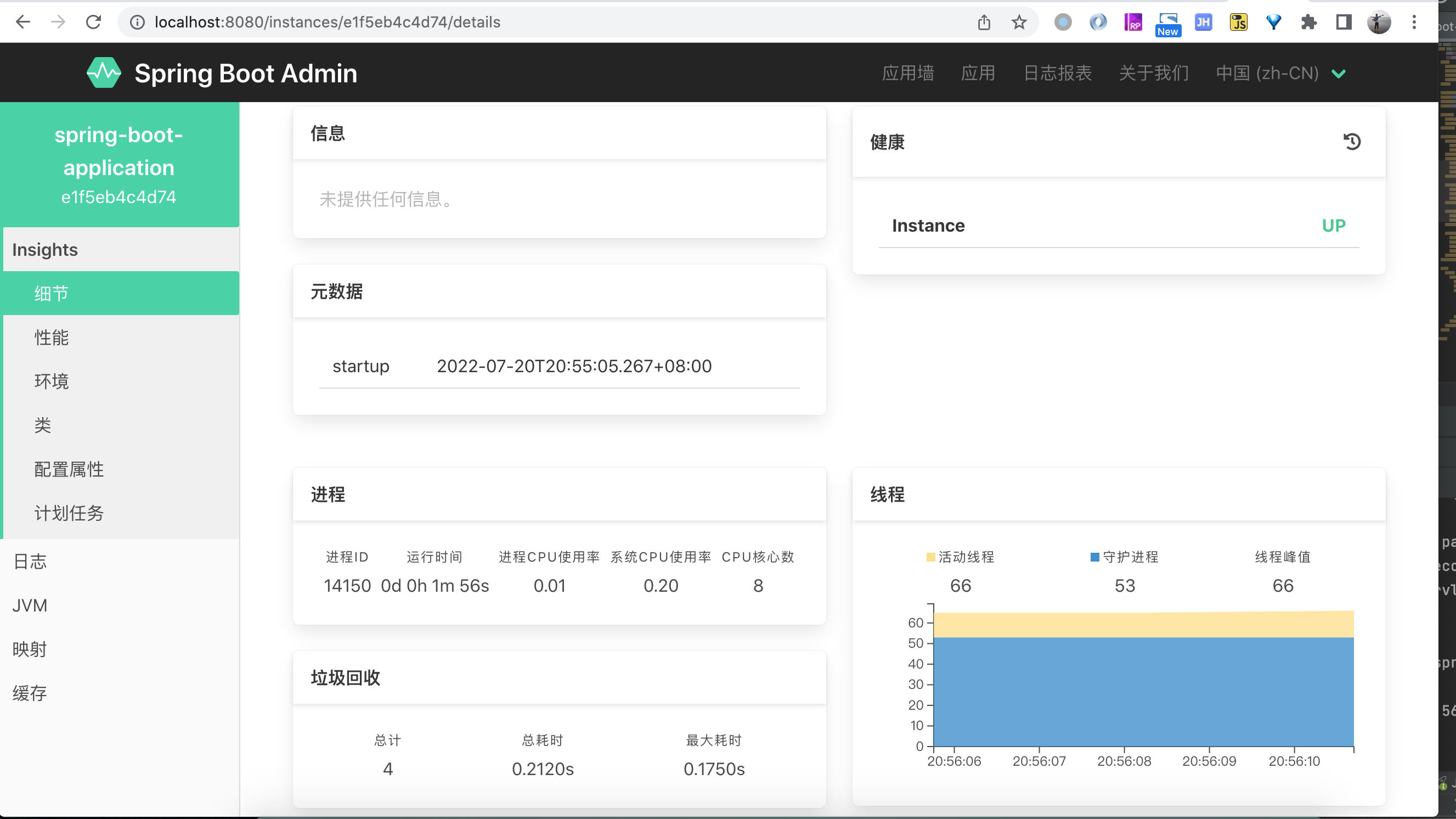Bookmark this page with the star icon
This screenshot has width=1456, height=819.
[1019, 22]
